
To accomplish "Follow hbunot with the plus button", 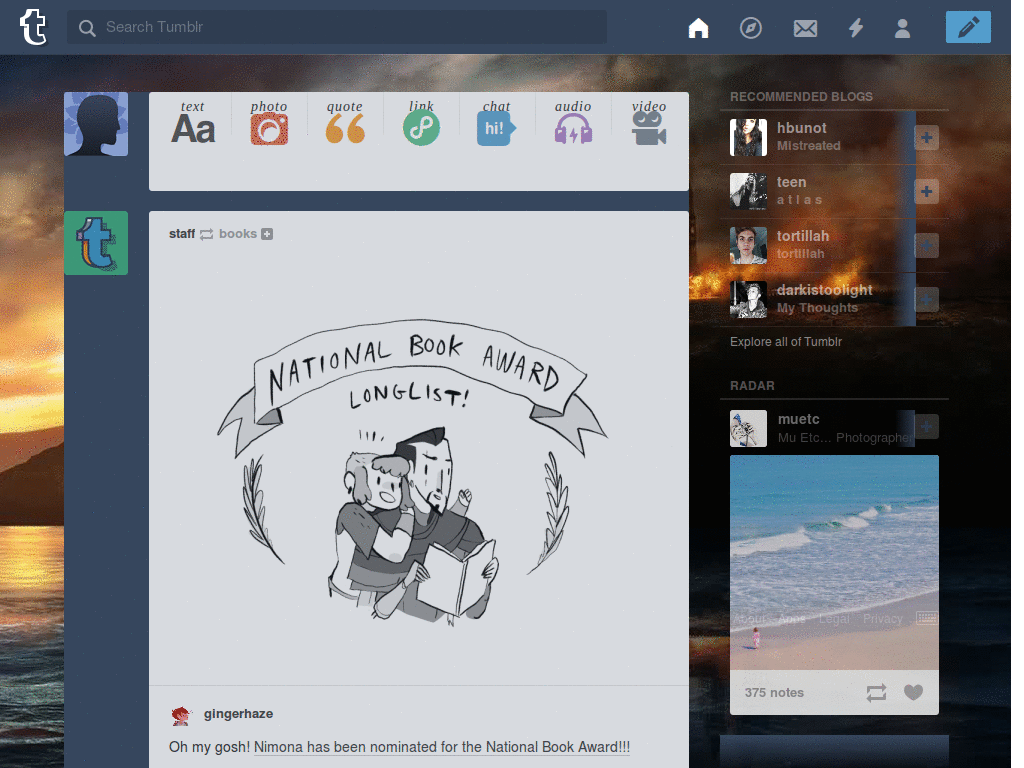I will [926, 138].
